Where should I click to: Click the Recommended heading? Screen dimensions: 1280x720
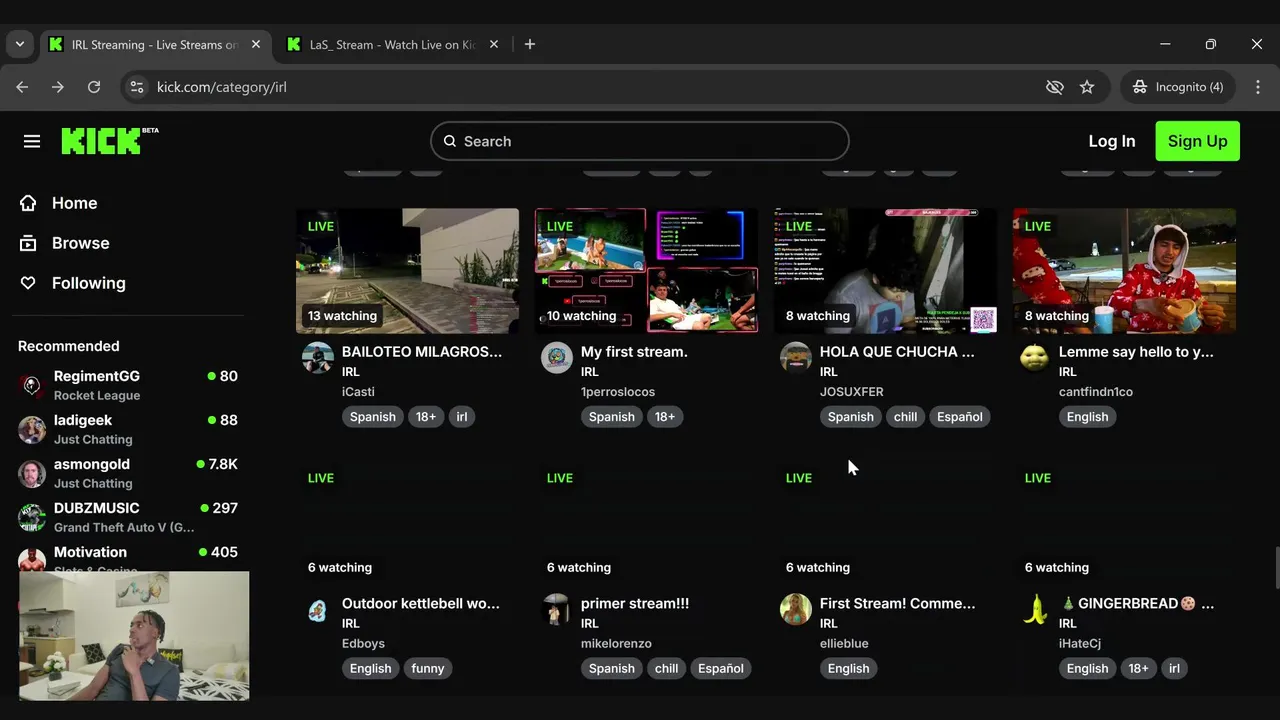(x=68, y=346)
